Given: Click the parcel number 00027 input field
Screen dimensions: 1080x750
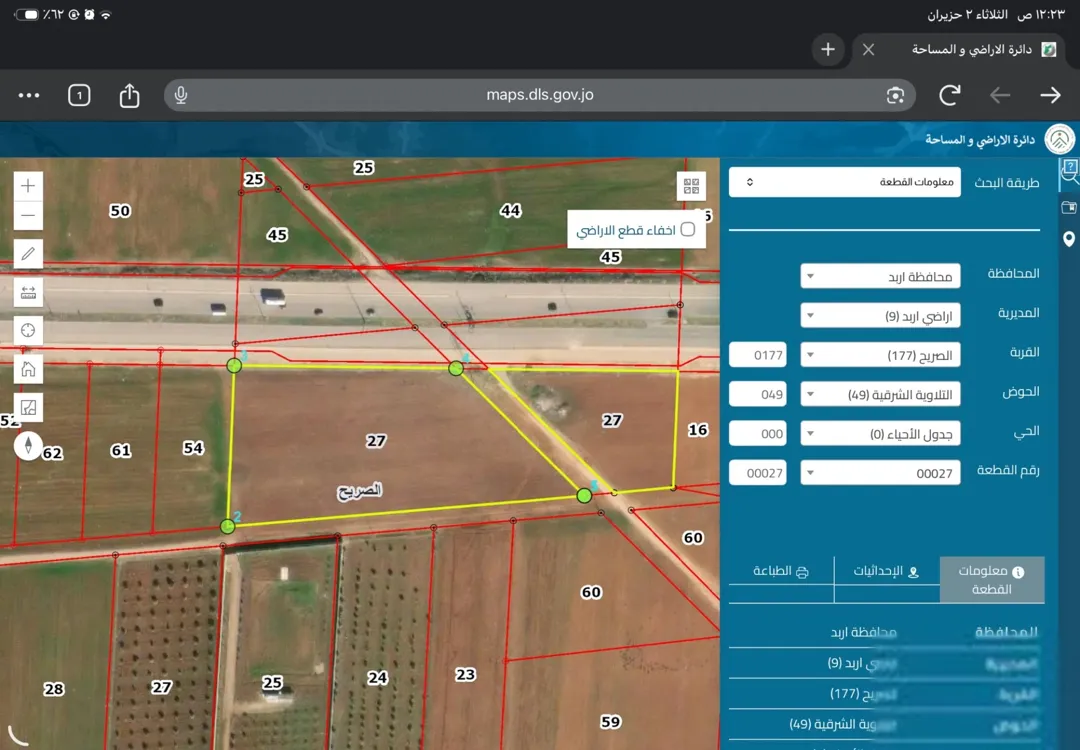Looking at the screenshot, I should pos(758,473).
